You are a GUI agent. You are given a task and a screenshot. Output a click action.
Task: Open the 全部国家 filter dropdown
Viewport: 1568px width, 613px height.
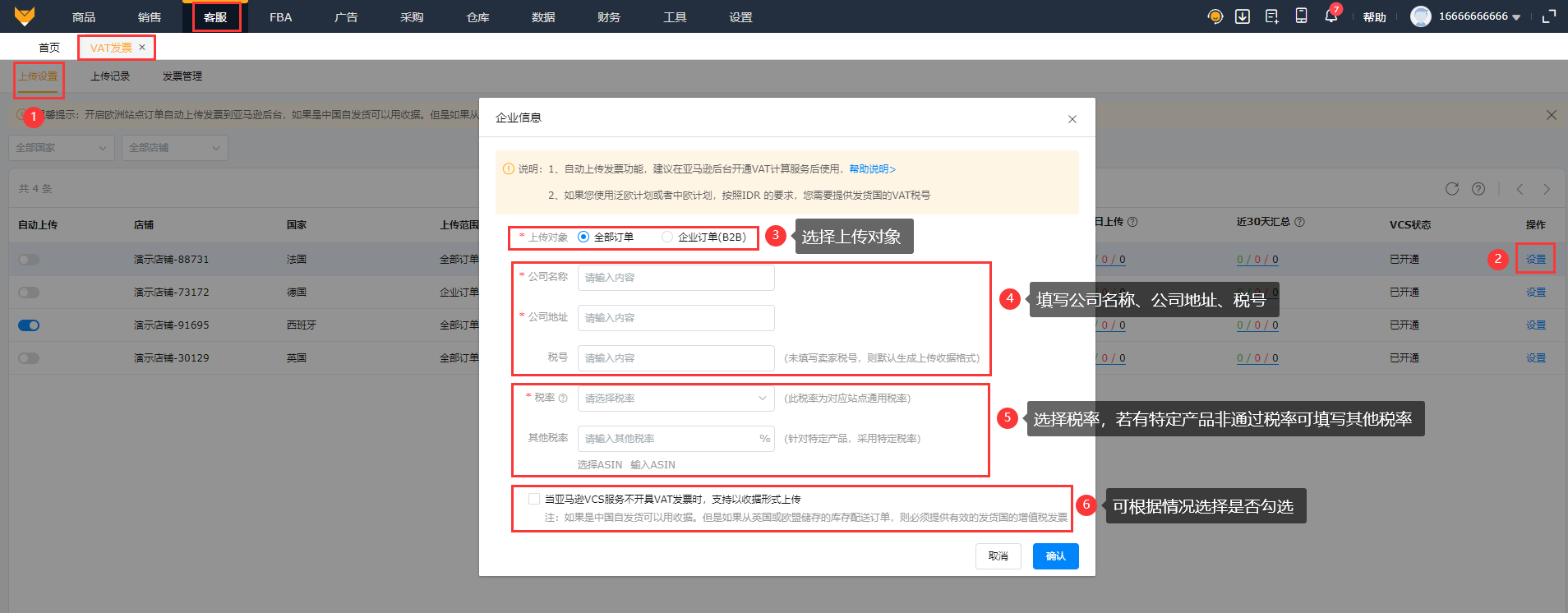pos(62,148)
